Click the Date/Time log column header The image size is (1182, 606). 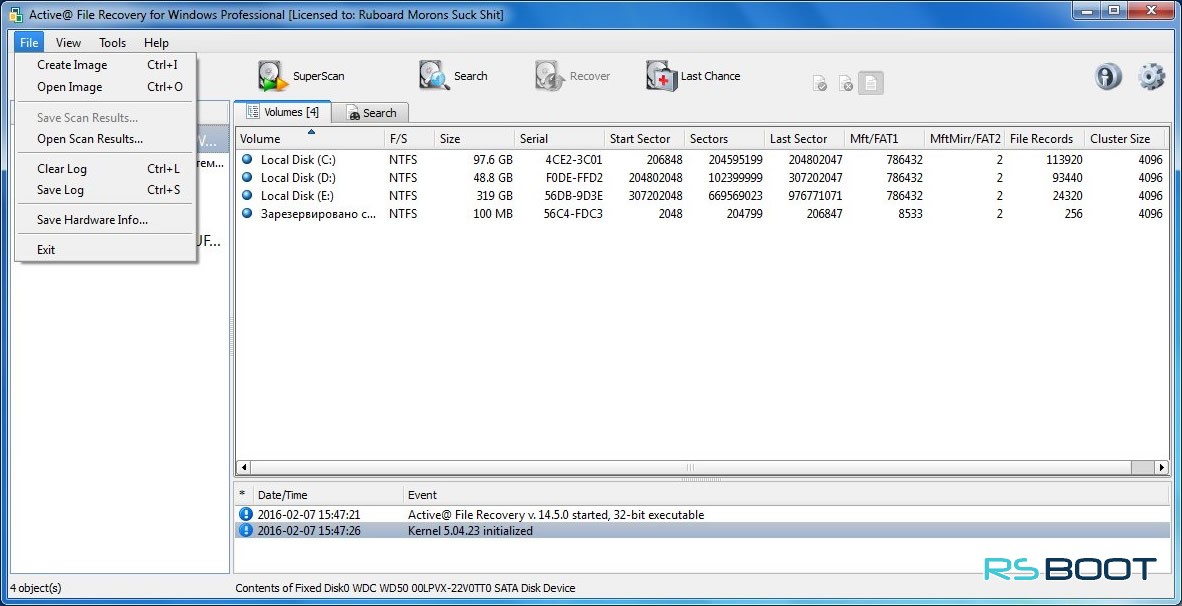coord(327,495)
